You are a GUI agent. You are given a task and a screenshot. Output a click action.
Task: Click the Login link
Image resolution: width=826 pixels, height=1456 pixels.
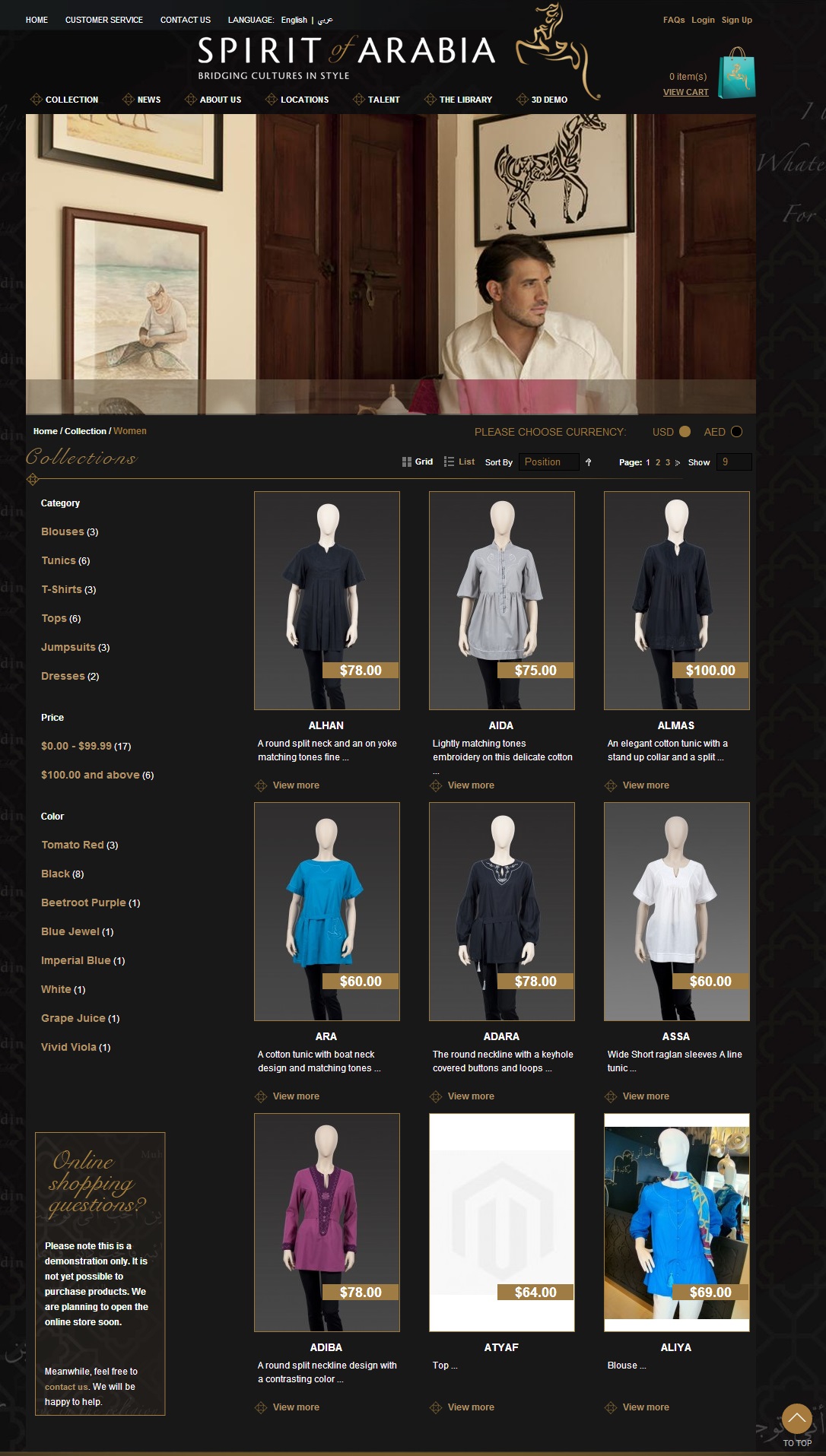(703, 20)
